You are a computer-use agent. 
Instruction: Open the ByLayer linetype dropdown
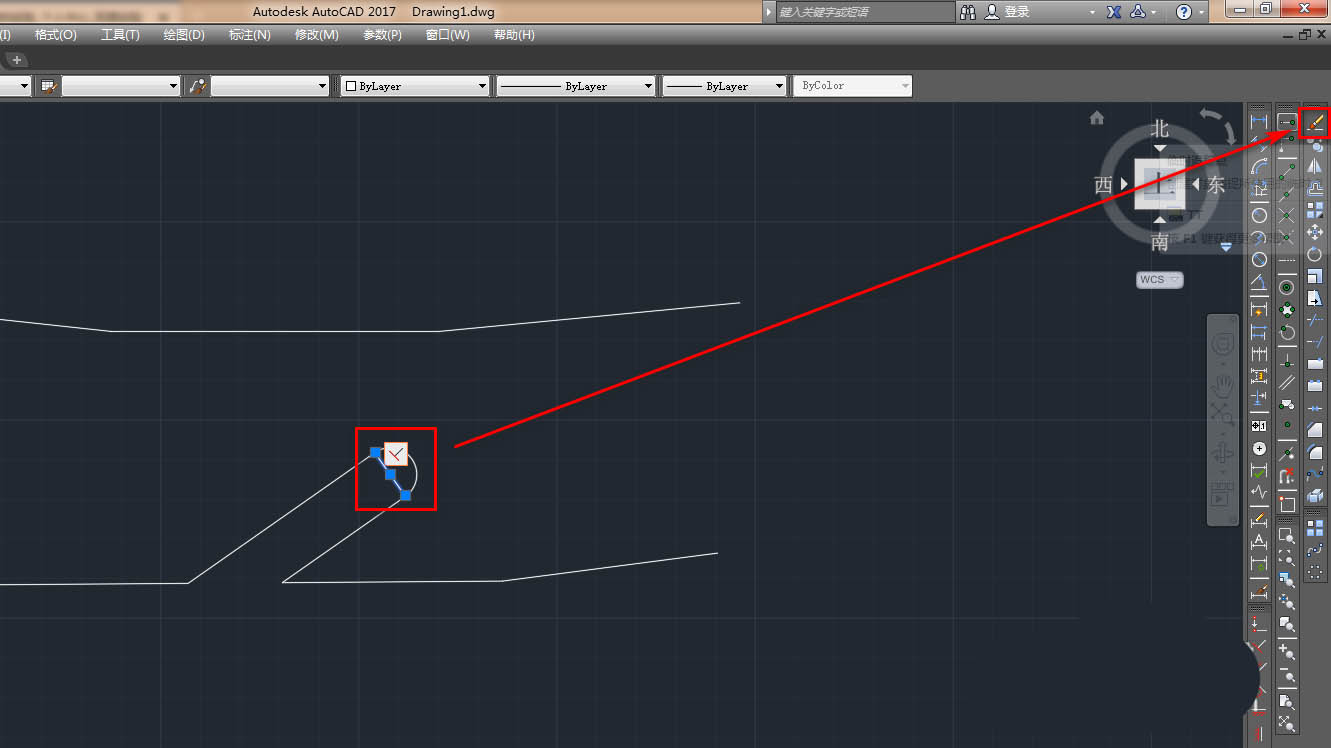pos(577,86)
